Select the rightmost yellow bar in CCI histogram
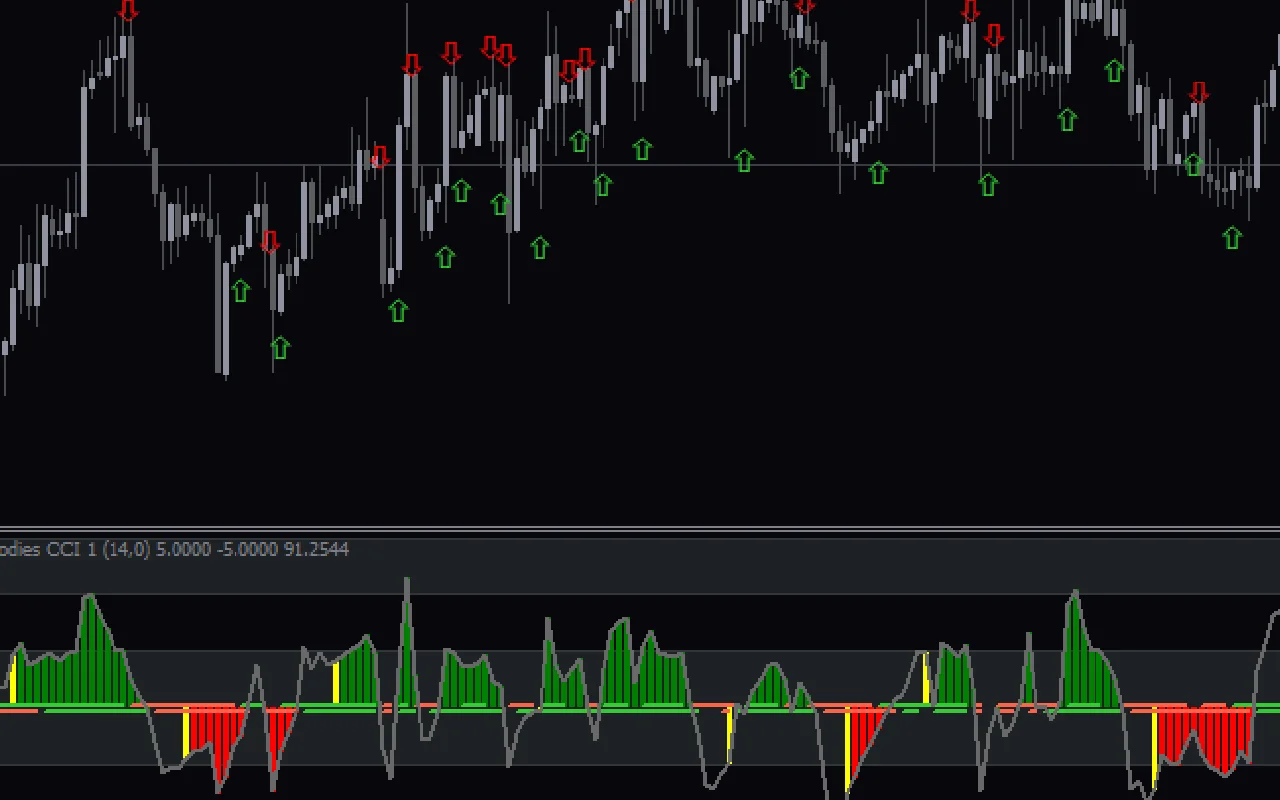Image resolution: width=1280 pixels, height=800 pixels. click(1155, 745)
